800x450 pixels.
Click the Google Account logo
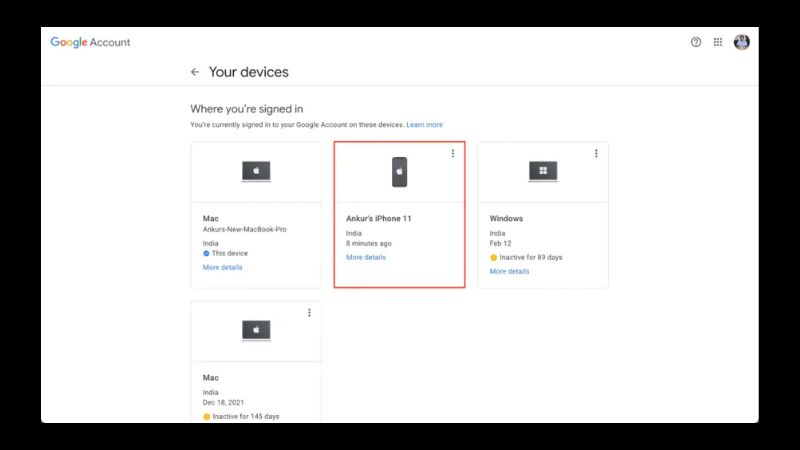(x=90, y=42)
